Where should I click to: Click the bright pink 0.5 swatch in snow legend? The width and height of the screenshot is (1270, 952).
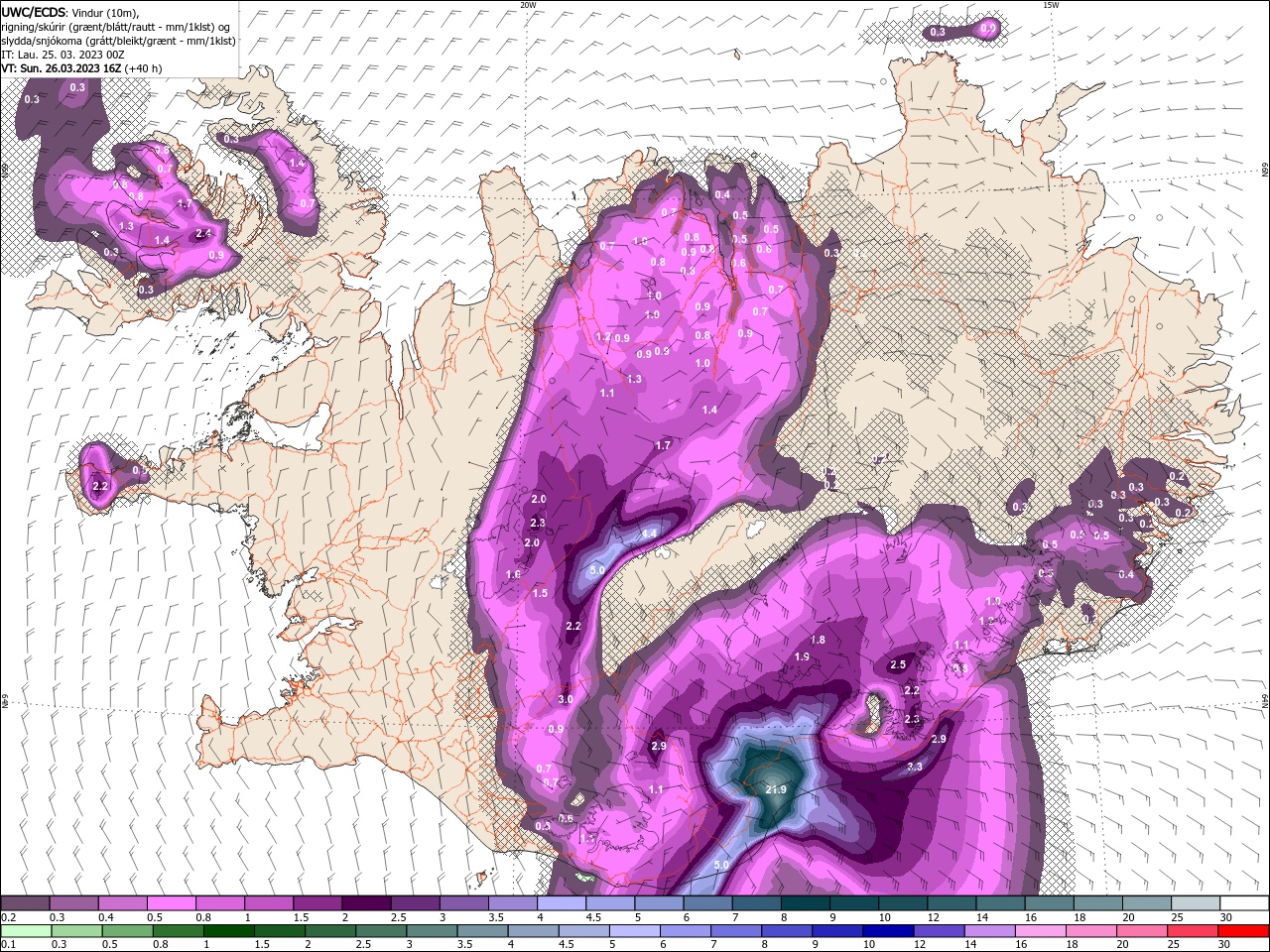171,903
